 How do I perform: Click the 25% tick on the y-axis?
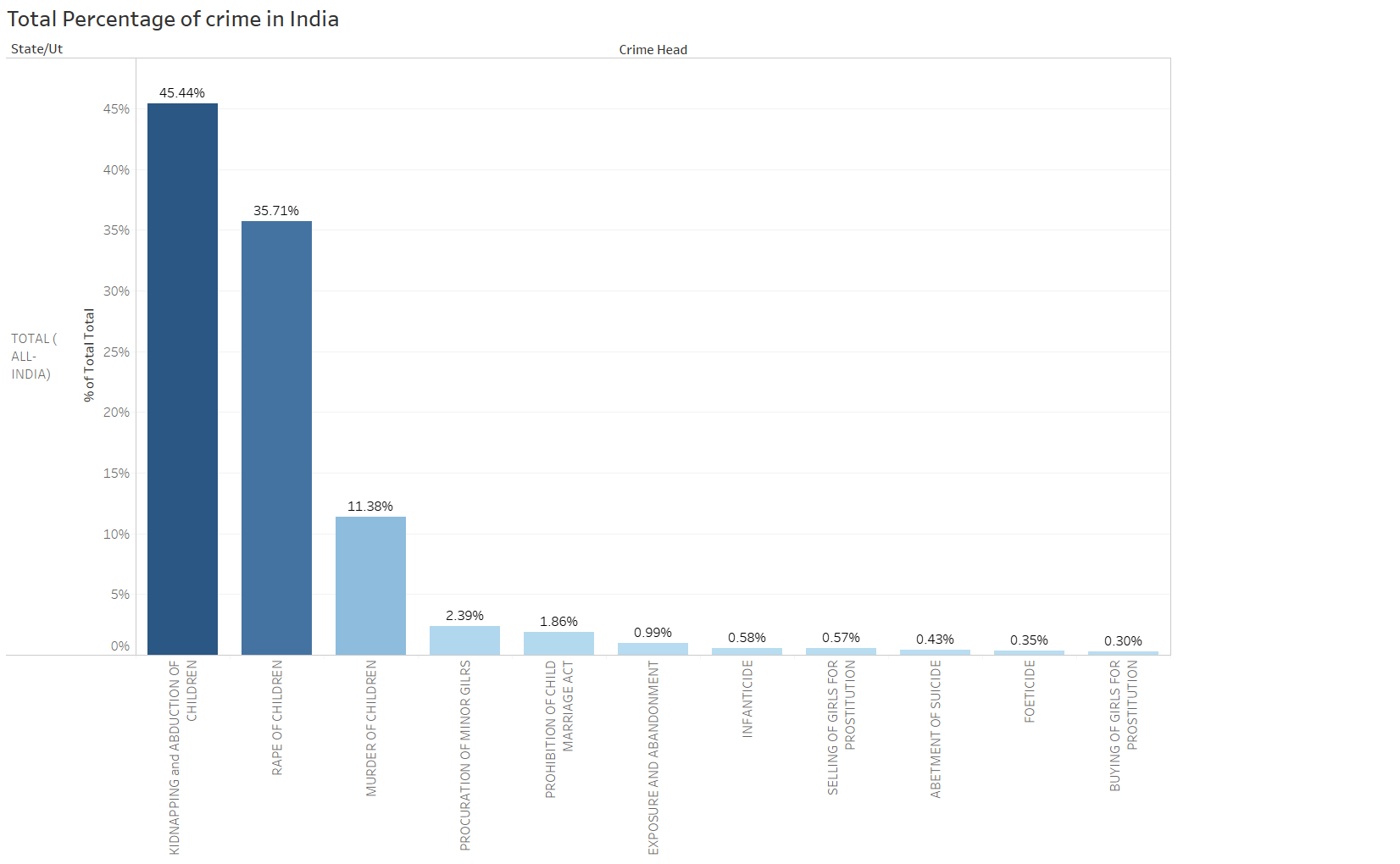tap(117, 352)
